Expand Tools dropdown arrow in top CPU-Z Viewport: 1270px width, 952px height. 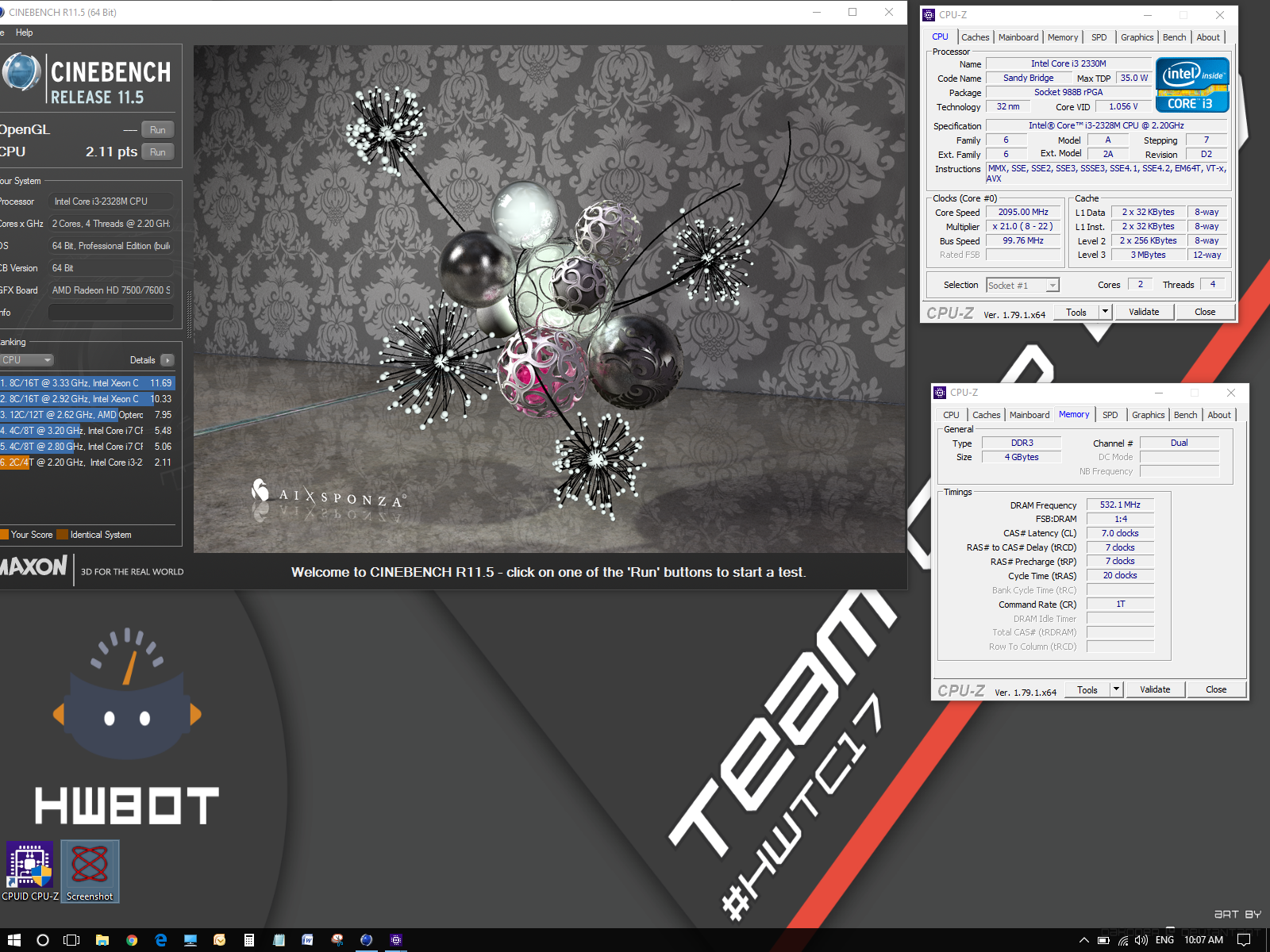[1105, 313]
